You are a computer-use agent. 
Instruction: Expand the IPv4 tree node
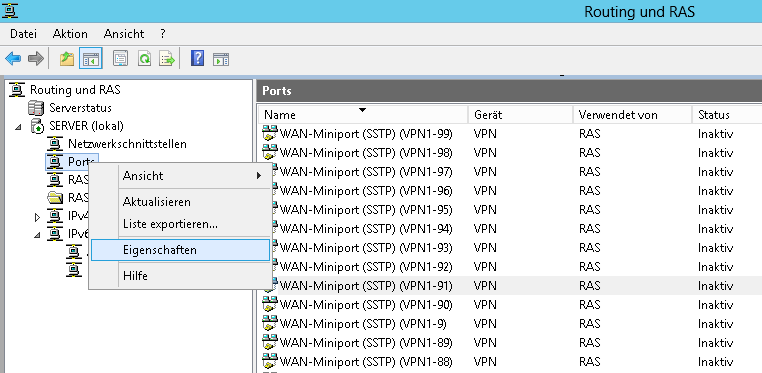pos(37,217)
